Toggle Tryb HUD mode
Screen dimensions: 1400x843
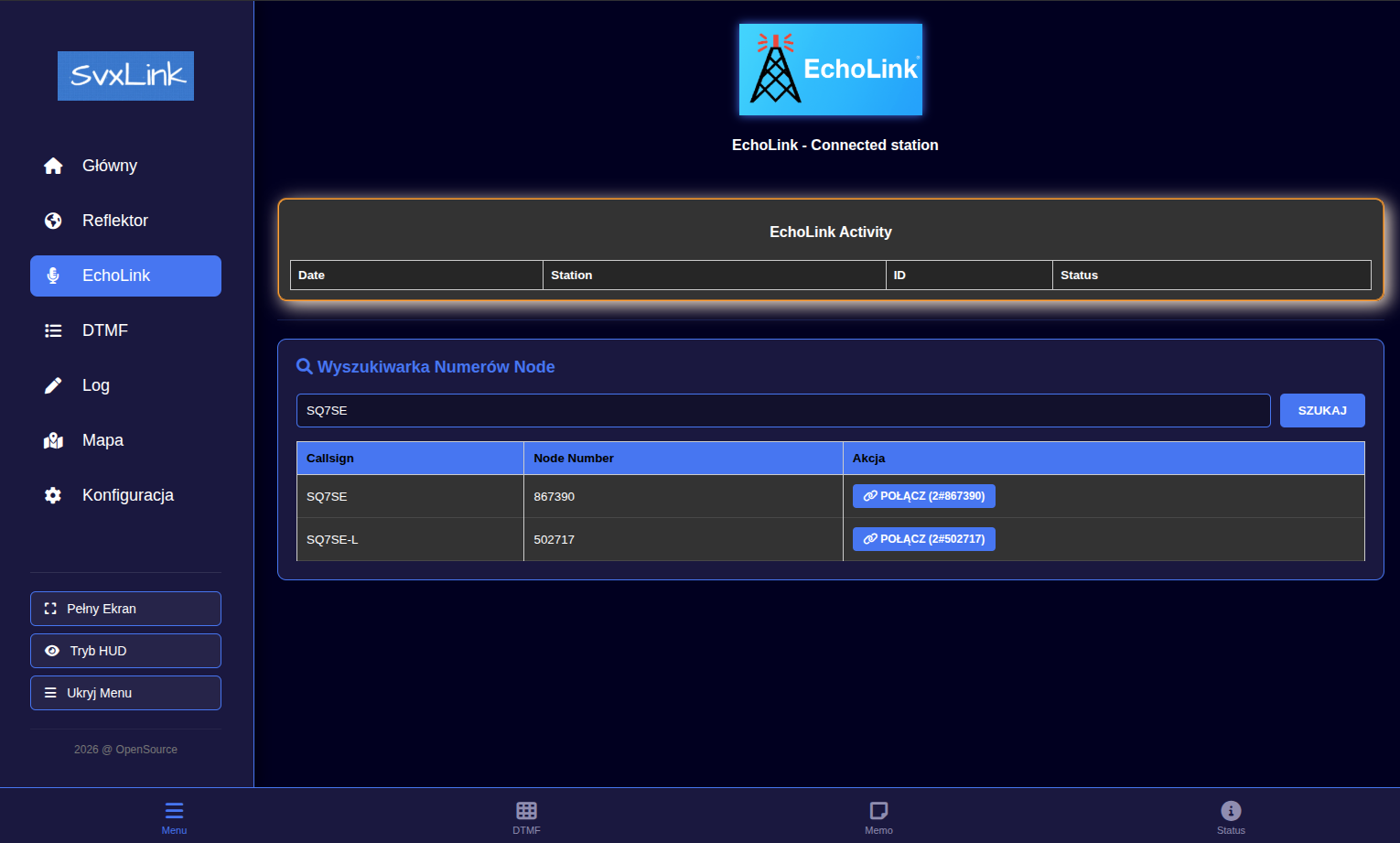pos(125,651)
